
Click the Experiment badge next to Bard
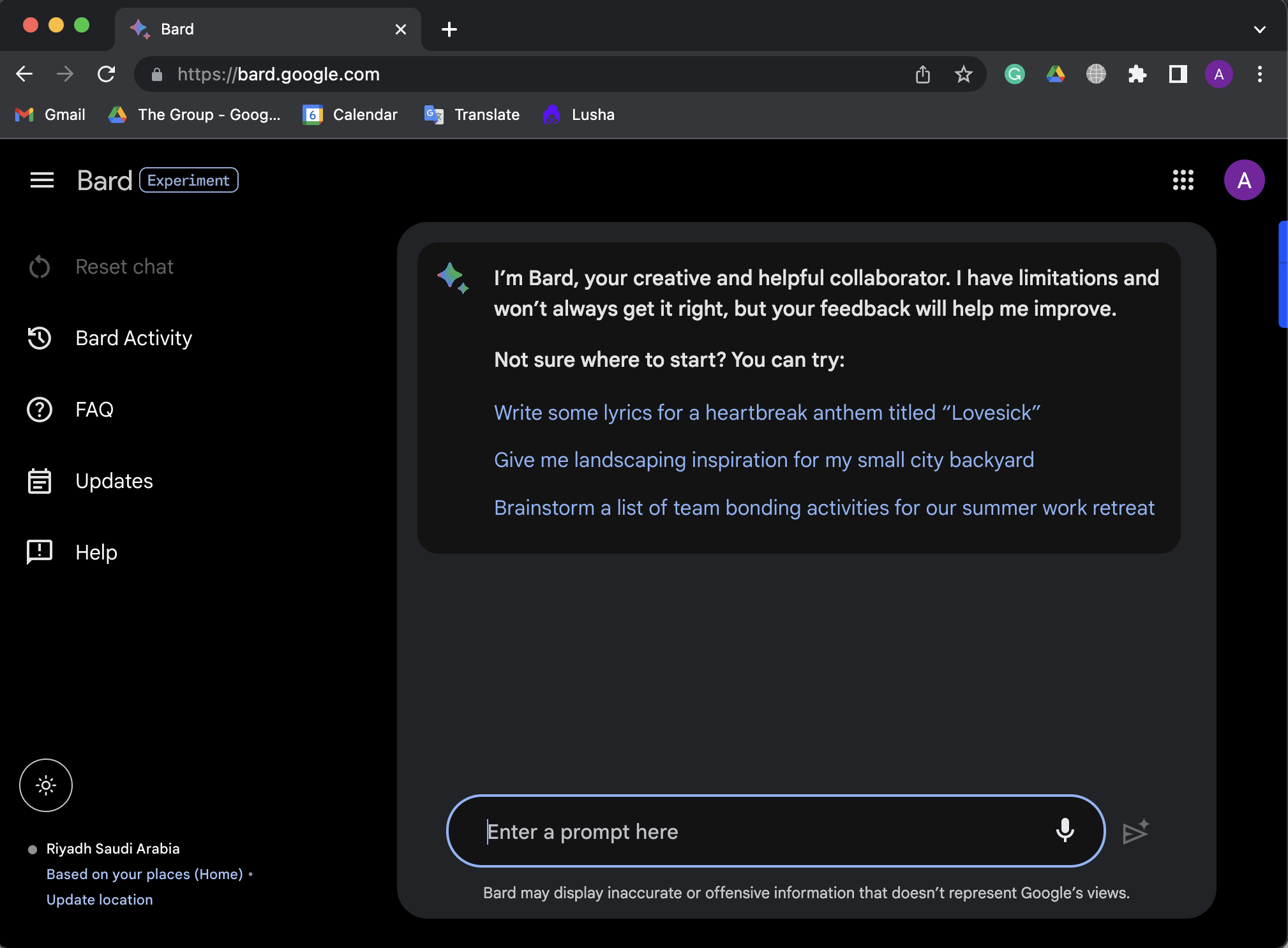[x=189, y=181]
